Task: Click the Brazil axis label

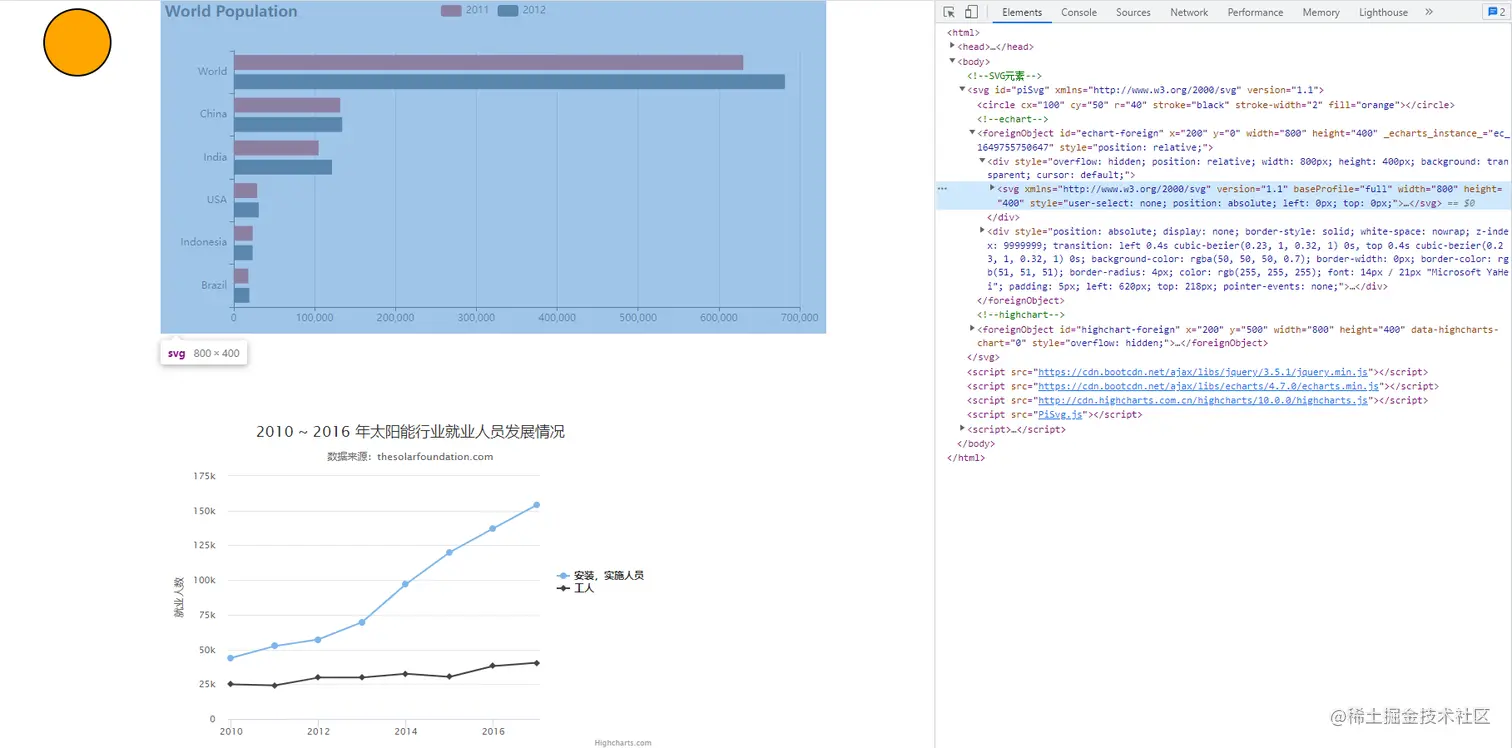Action: click(214, 285)
